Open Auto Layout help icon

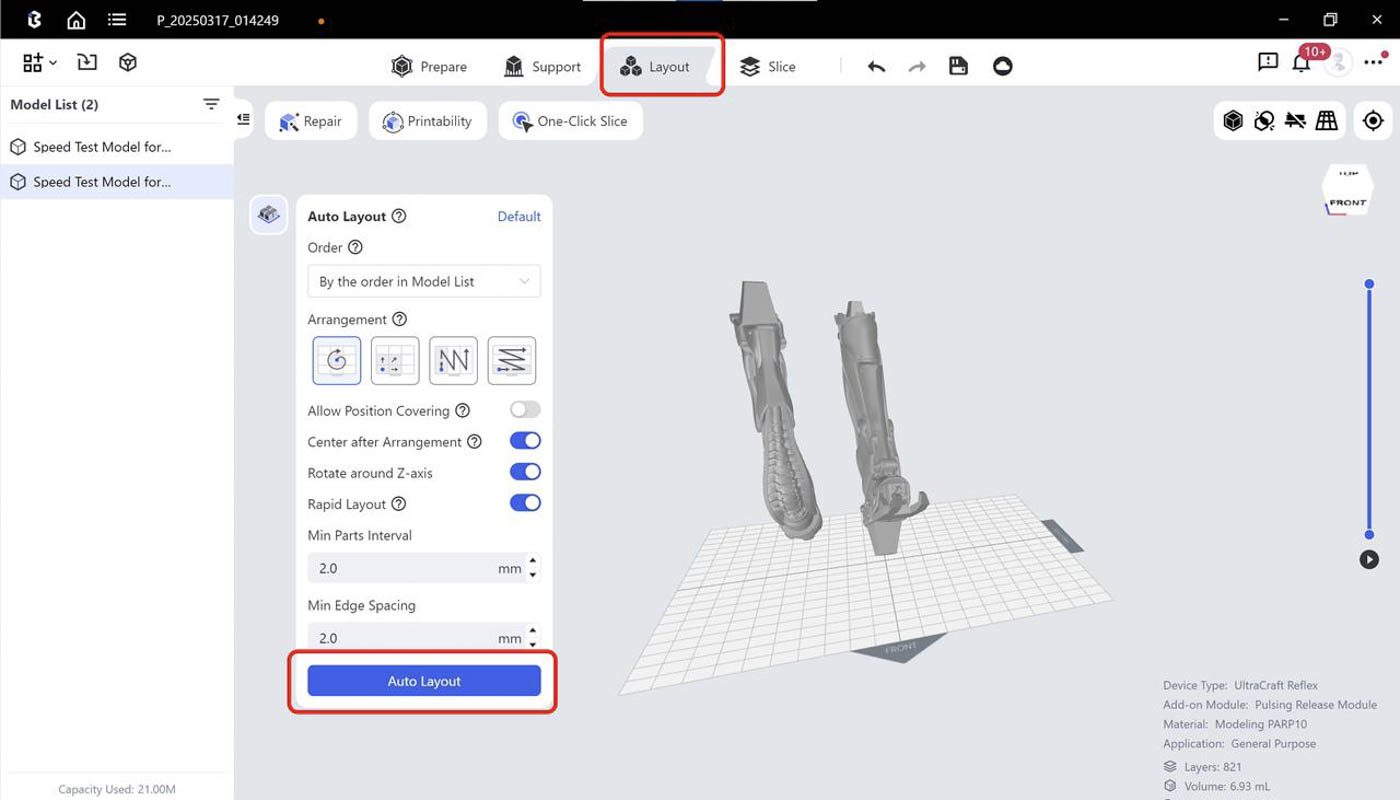[x=399, y=216]
